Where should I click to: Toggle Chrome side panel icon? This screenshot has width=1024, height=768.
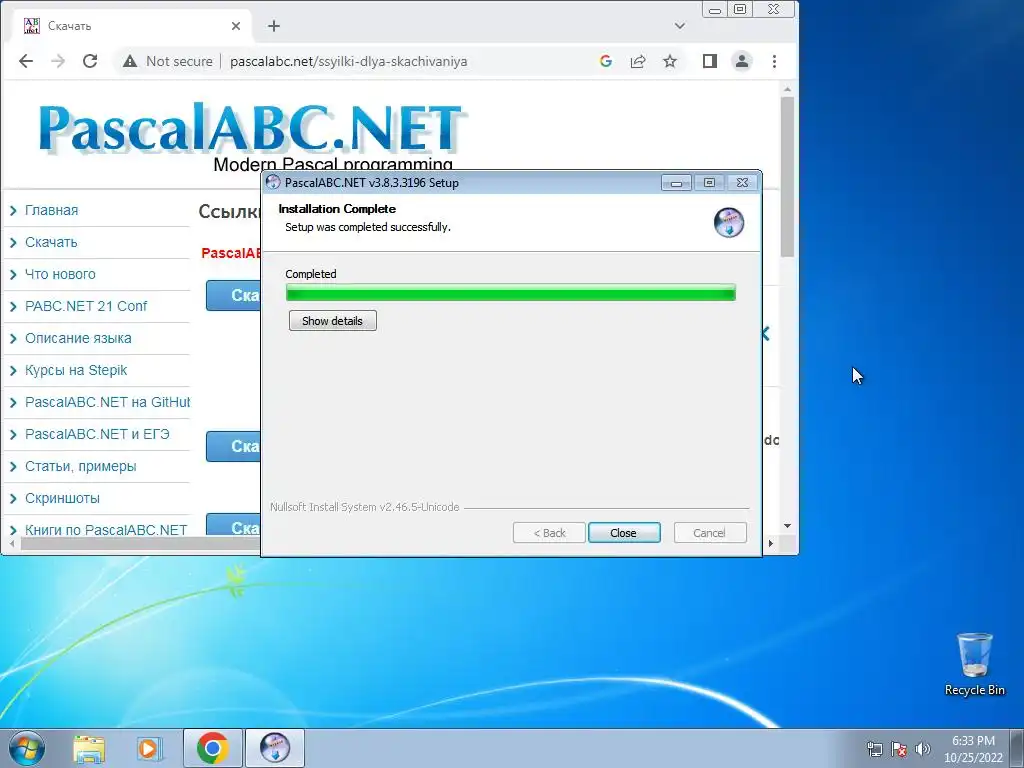[x=710, y=61]
